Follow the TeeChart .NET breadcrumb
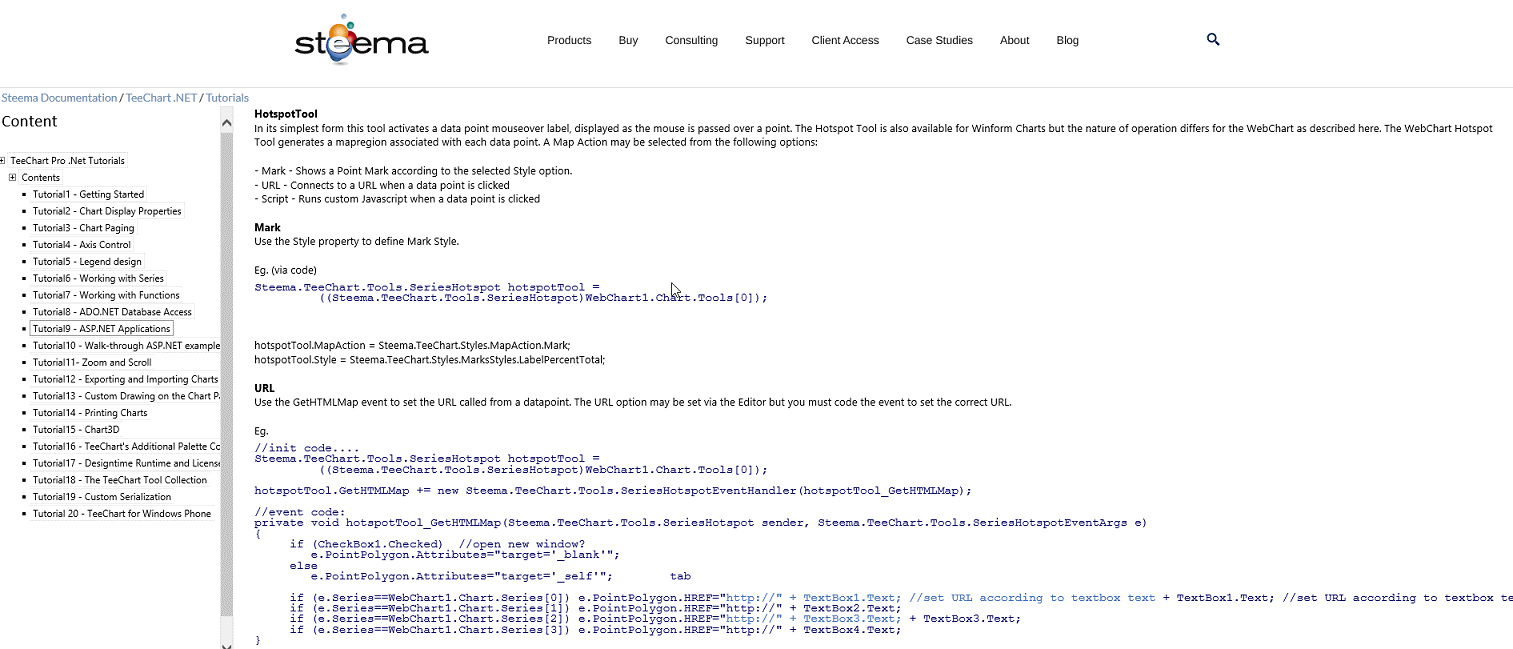The image size is (1513, 649). pos(161,98)
